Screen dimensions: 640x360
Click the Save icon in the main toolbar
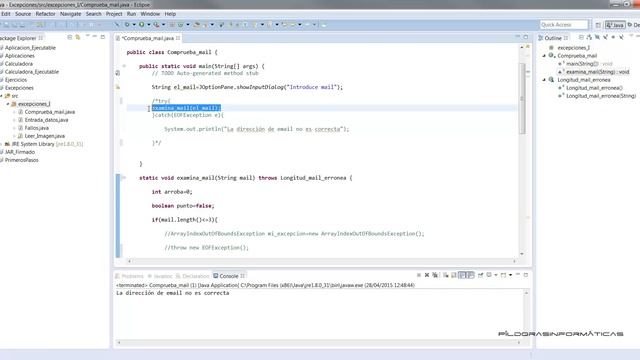coord(7,24)
